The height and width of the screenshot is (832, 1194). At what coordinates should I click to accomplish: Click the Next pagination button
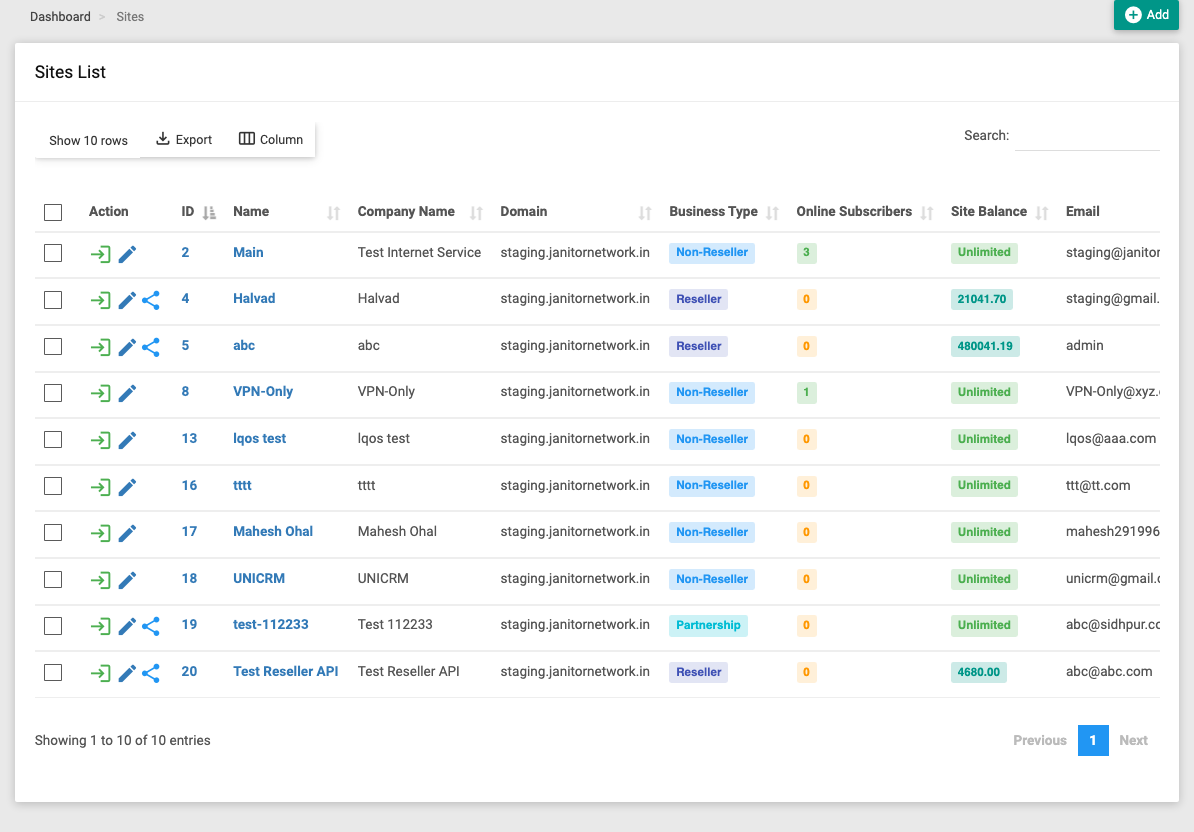(x=1133, y=741)
